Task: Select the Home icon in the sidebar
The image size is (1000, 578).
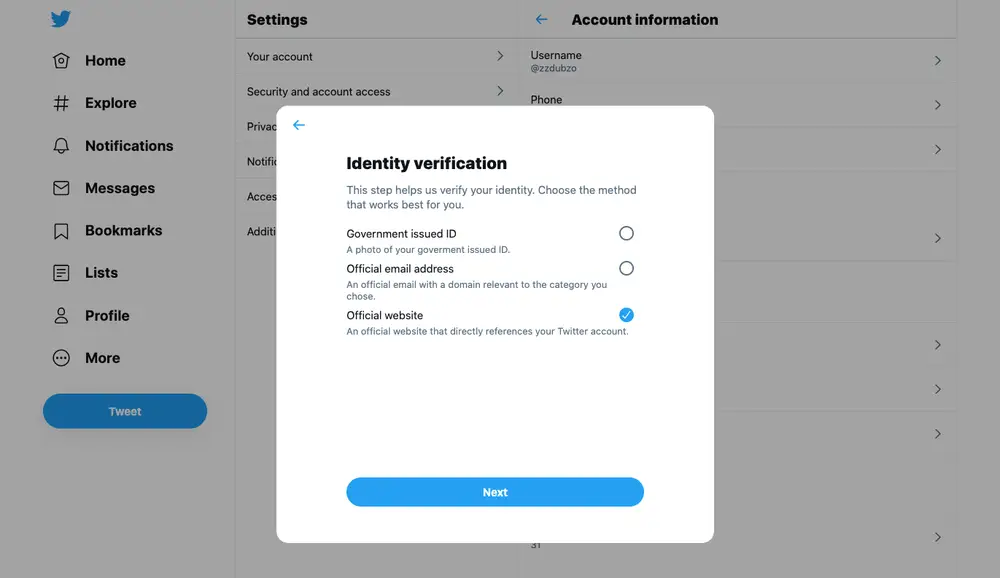Action: click(x=62, y=60)
